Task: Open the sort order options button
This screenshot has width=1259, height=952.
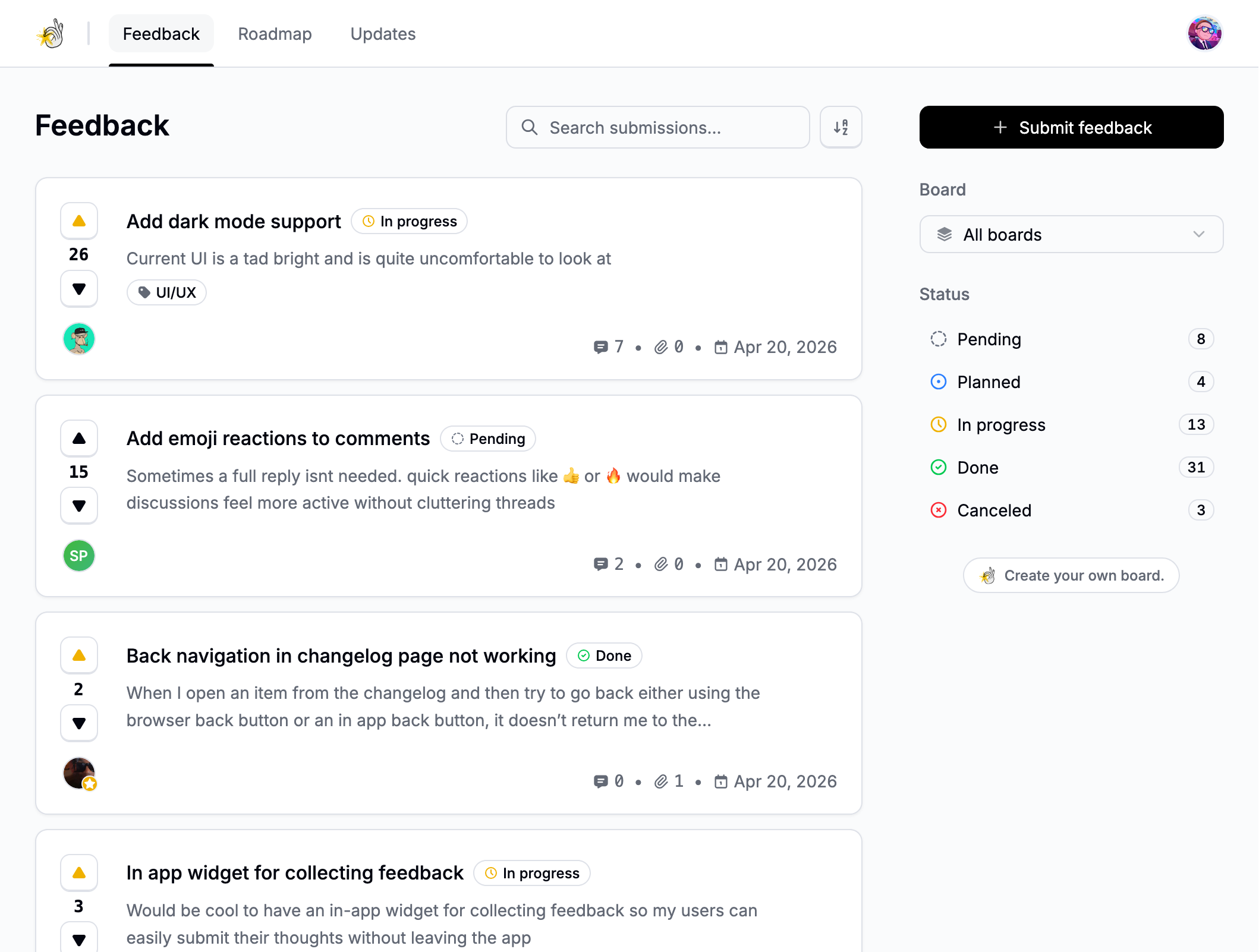Action: coord(841,127)
